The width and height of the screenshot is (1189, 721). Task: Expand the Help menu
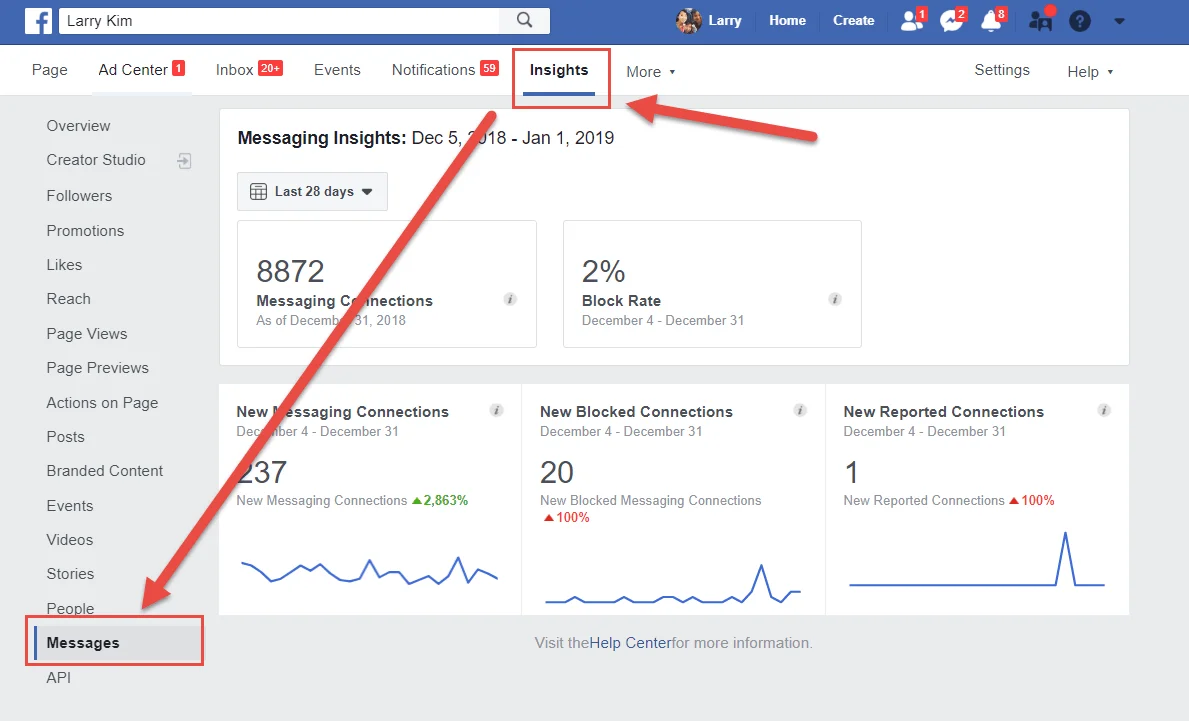click(1090, 72)
